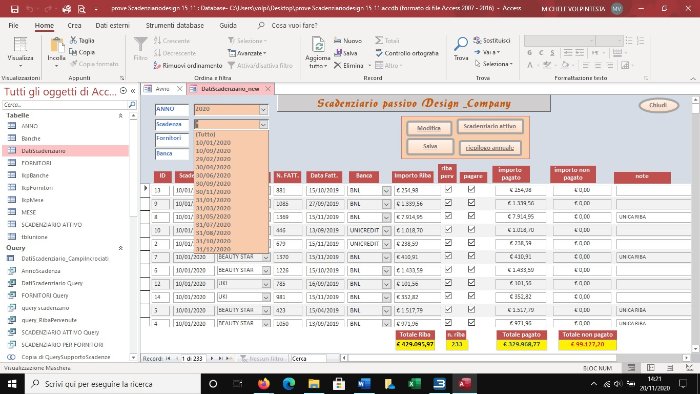Click the Modifica button
Viewport: 700px width, 394px height.
(429, 128)
